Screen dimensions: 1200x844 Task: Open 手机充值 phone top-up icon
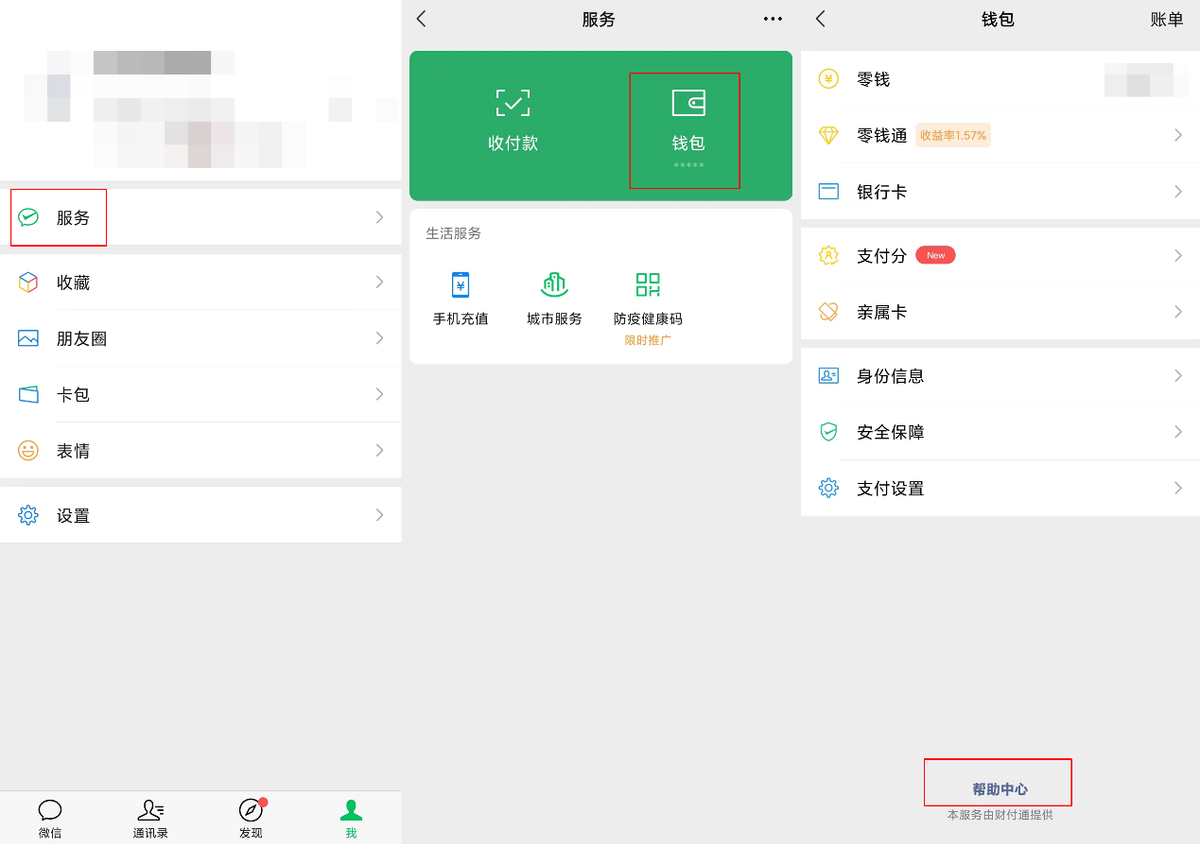[460, 285]
